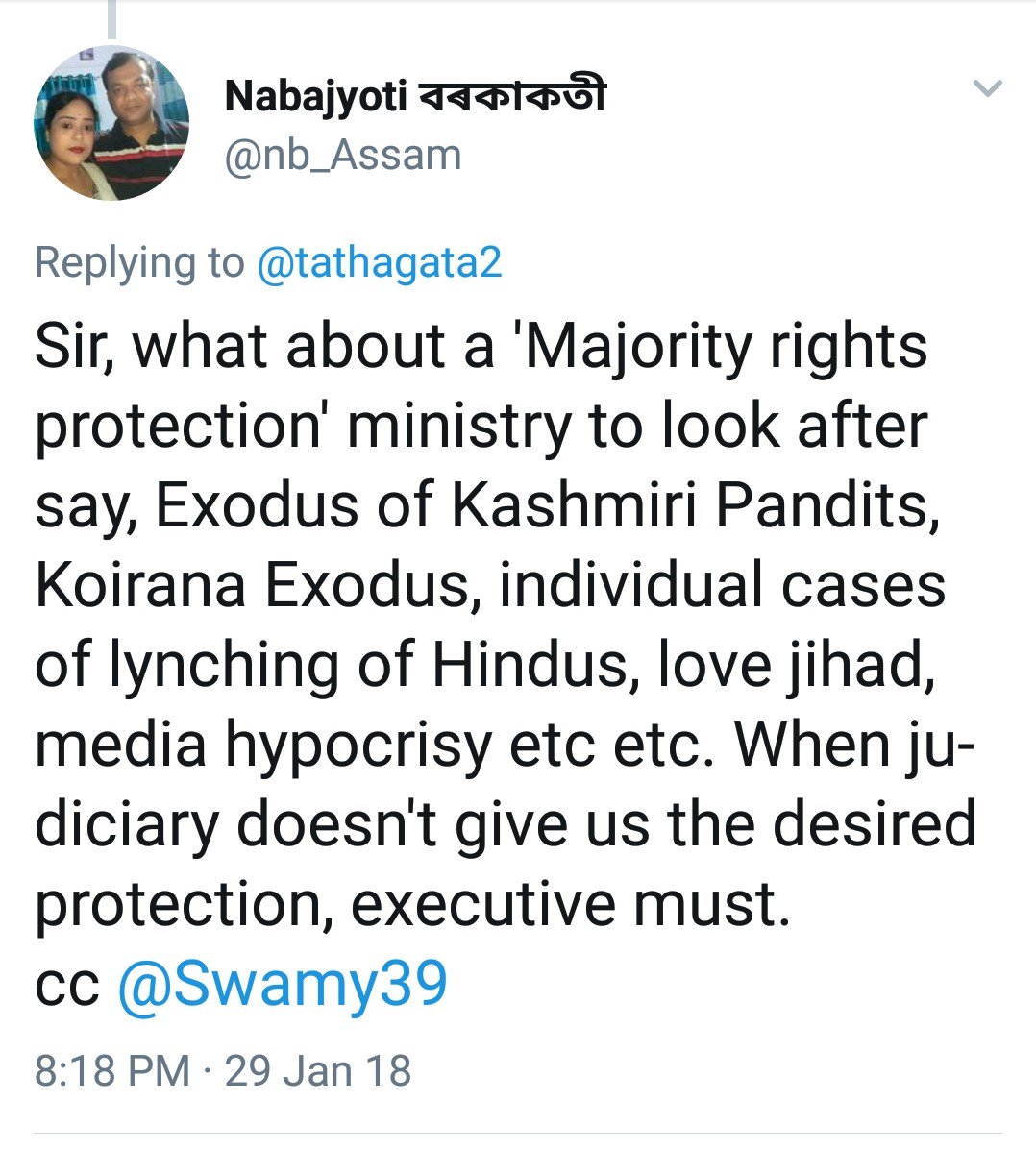This screenshot has width=1036, height=1150.
Task: Open the tweet options chevron menu
Action: point(987,88)
